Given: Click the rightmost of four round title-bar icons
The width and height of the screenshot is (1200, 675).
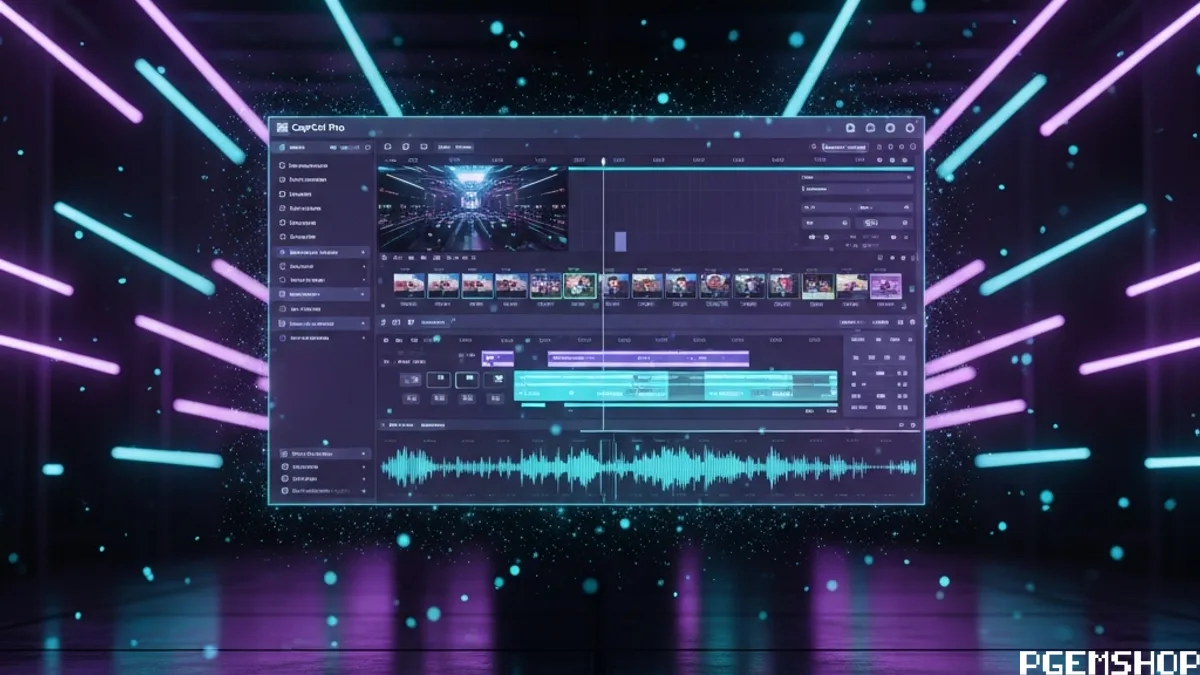Looking at the screenshot, I should (x=910, y=128).
